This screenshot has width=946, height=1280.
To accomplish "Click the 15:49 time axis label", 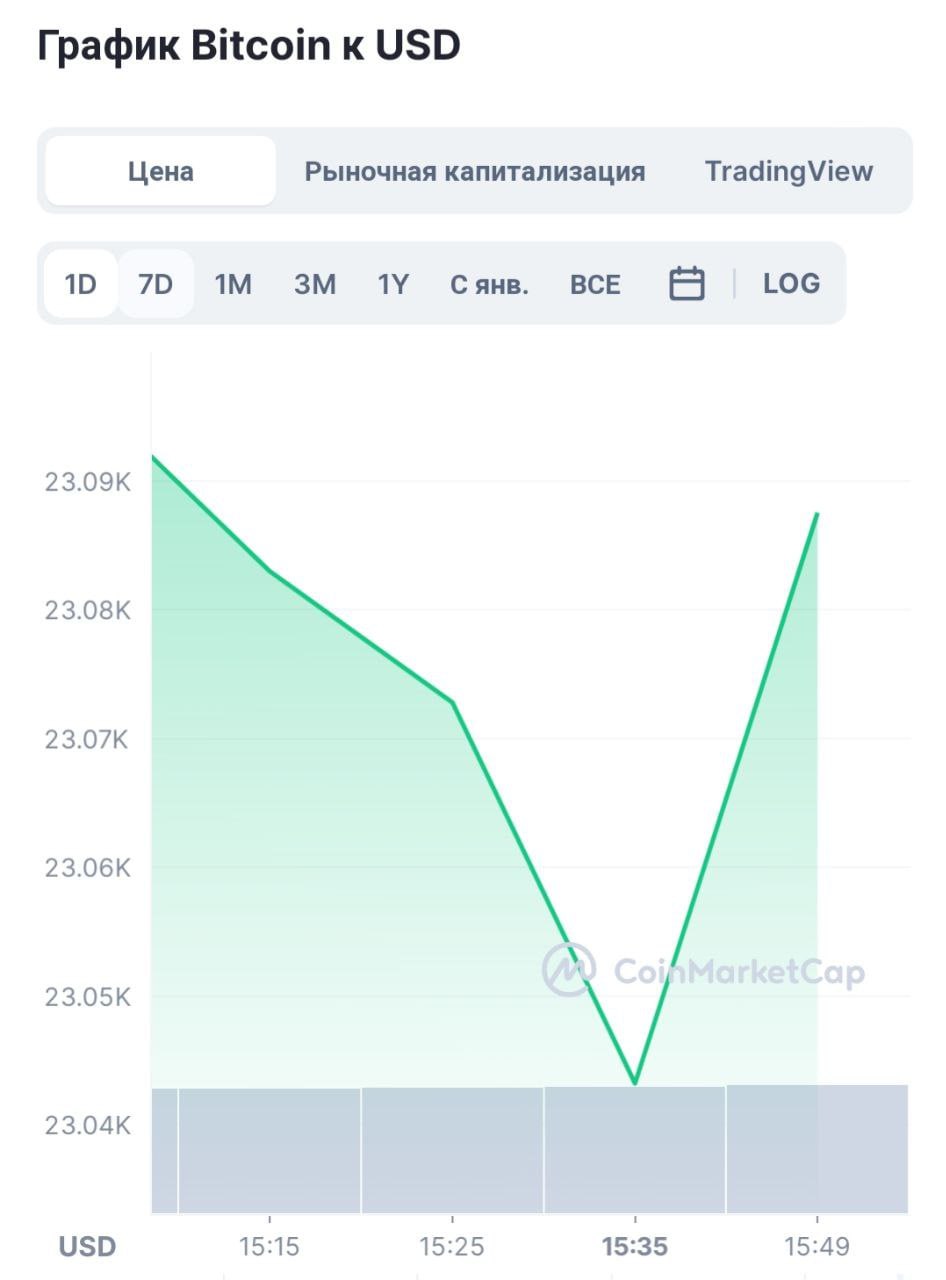I will [818, 1246].
